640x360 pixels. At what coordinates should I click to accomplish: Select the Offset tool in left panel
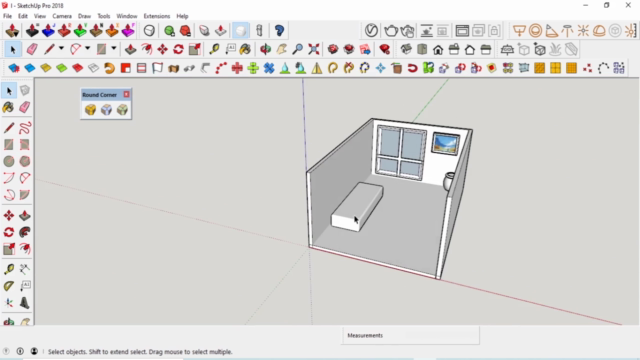coord(25,249)
